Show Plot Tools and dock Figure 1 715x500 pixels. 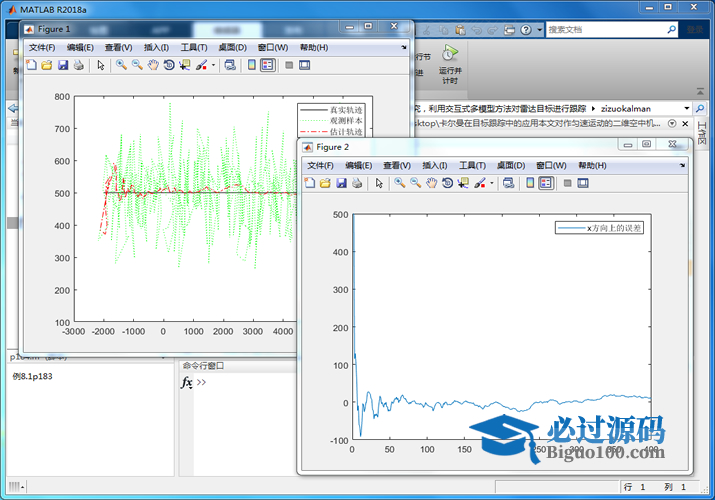(x=305, y=65)
